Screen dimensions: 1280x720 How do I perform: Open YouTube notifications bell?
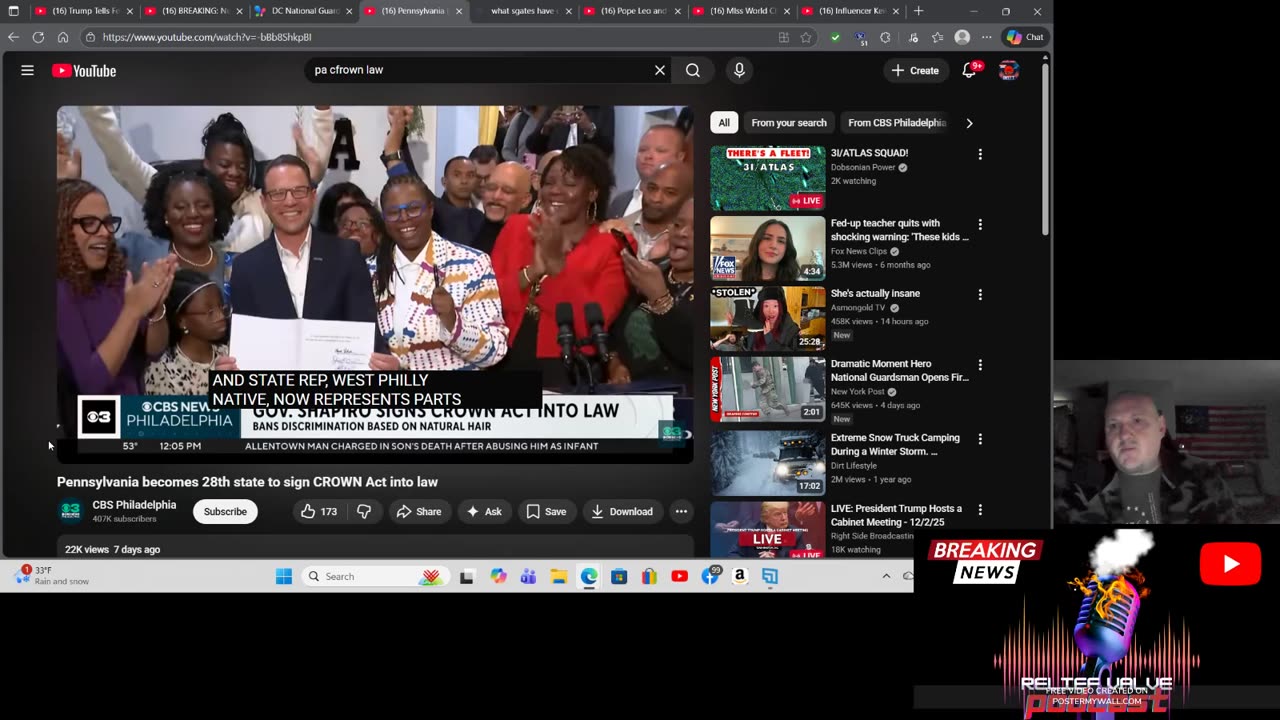pos(969,70)
